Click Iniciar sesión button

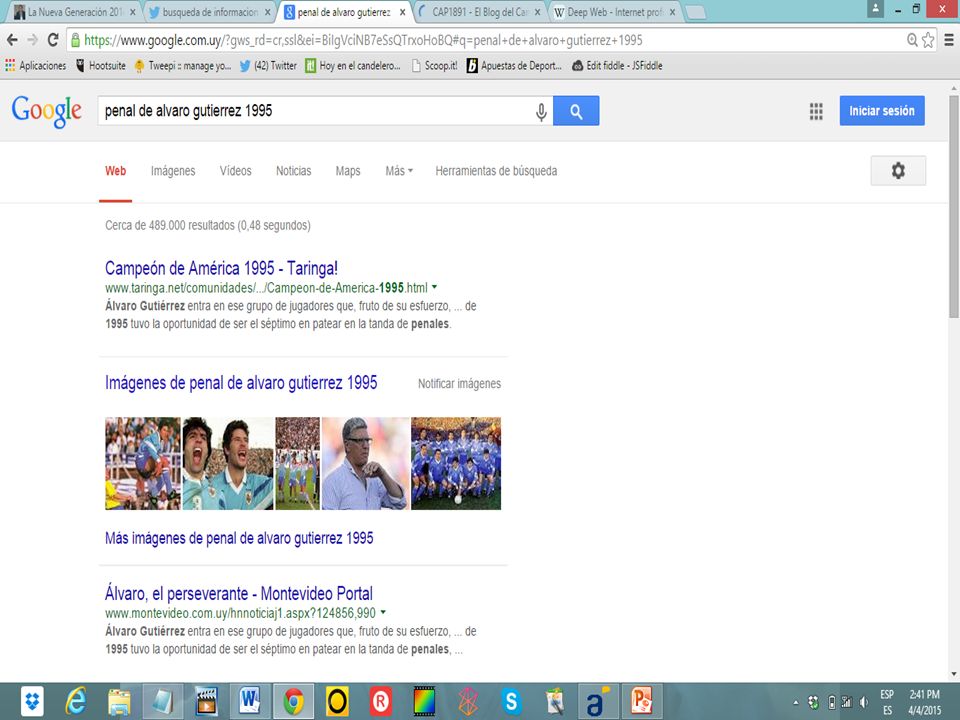click(x=882, y=111)
